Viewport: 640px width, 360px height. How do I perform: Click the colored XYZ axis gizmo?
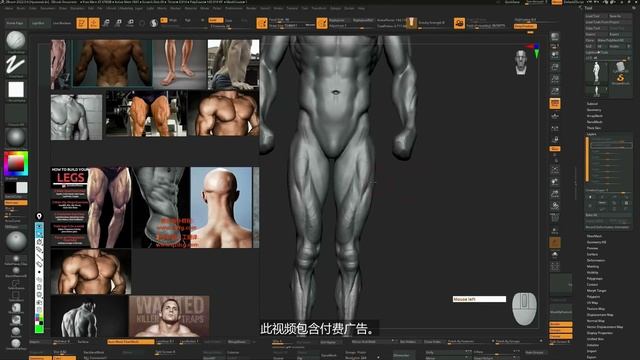pyautogui.click(x=534, y=50)
